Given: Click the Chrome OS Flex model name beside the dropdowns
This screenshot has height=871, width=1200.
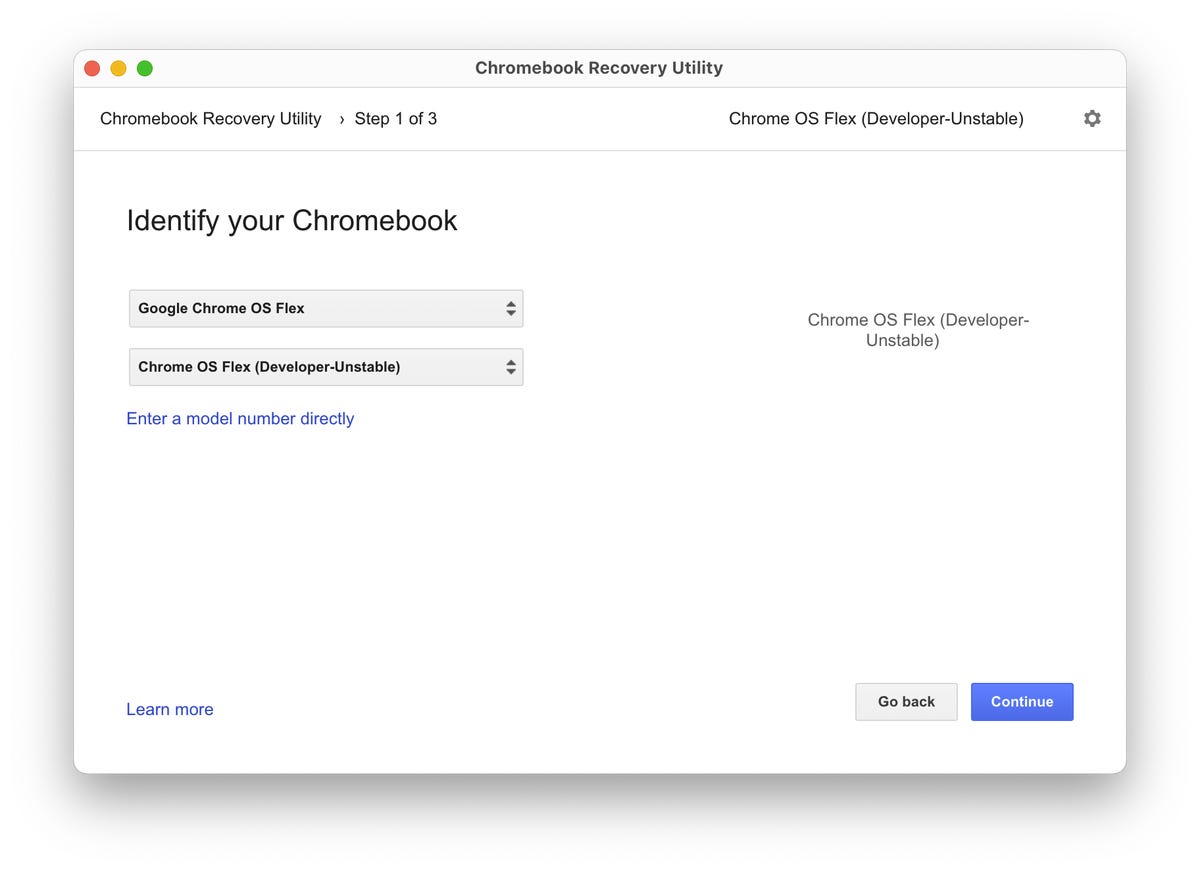Looking at the screenshot, I should click(918, 330).
